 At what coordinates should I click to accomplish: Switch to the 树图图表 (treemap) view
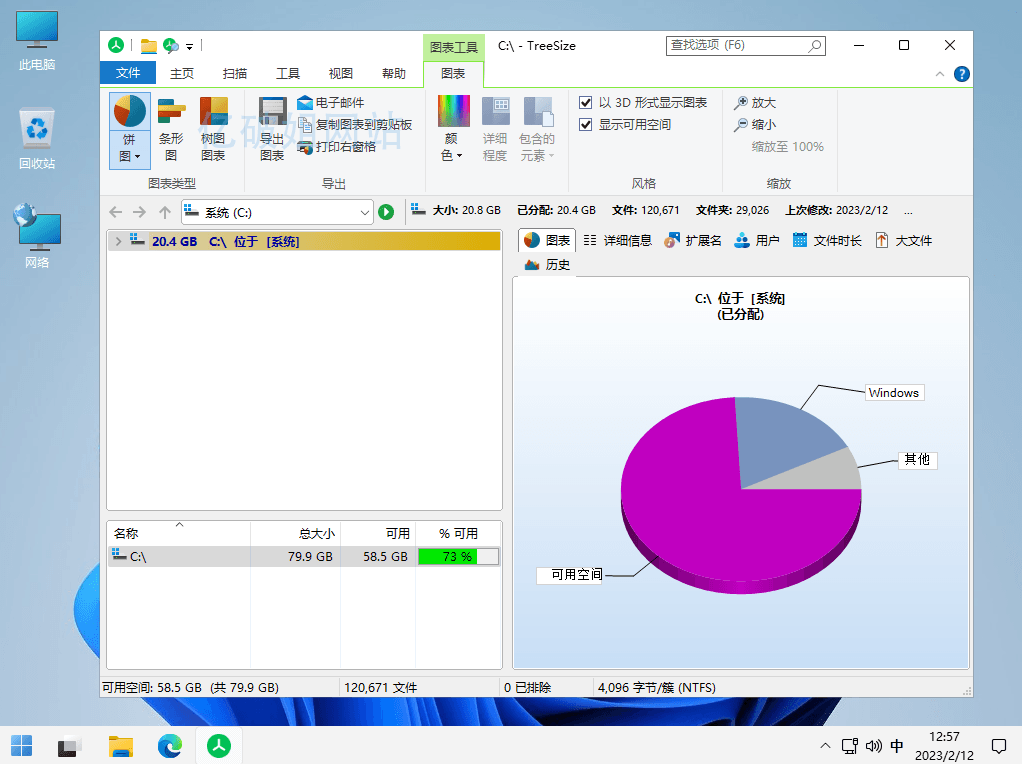click(x=212, y=128)
